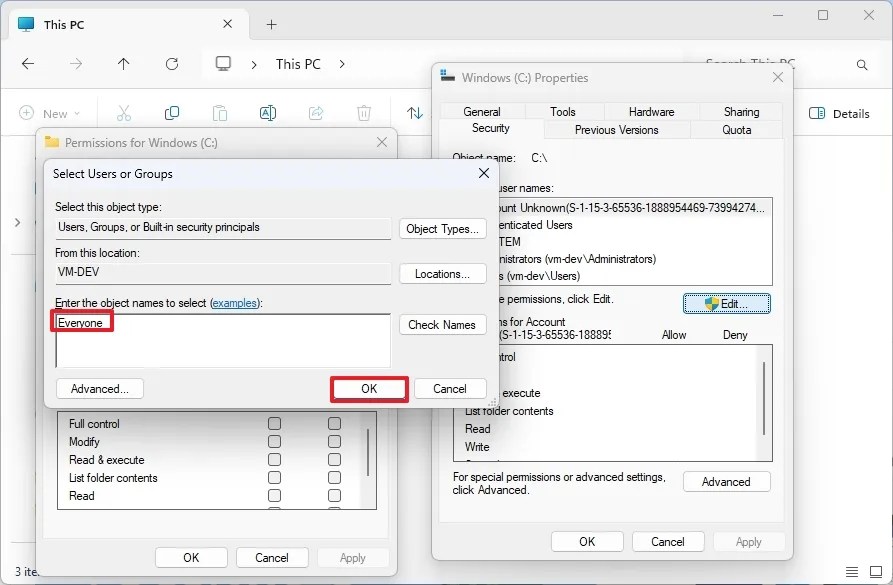Tick Allow checkbox for Read & execute
Screen dimensions: 893x585
[x=275, y=459]
